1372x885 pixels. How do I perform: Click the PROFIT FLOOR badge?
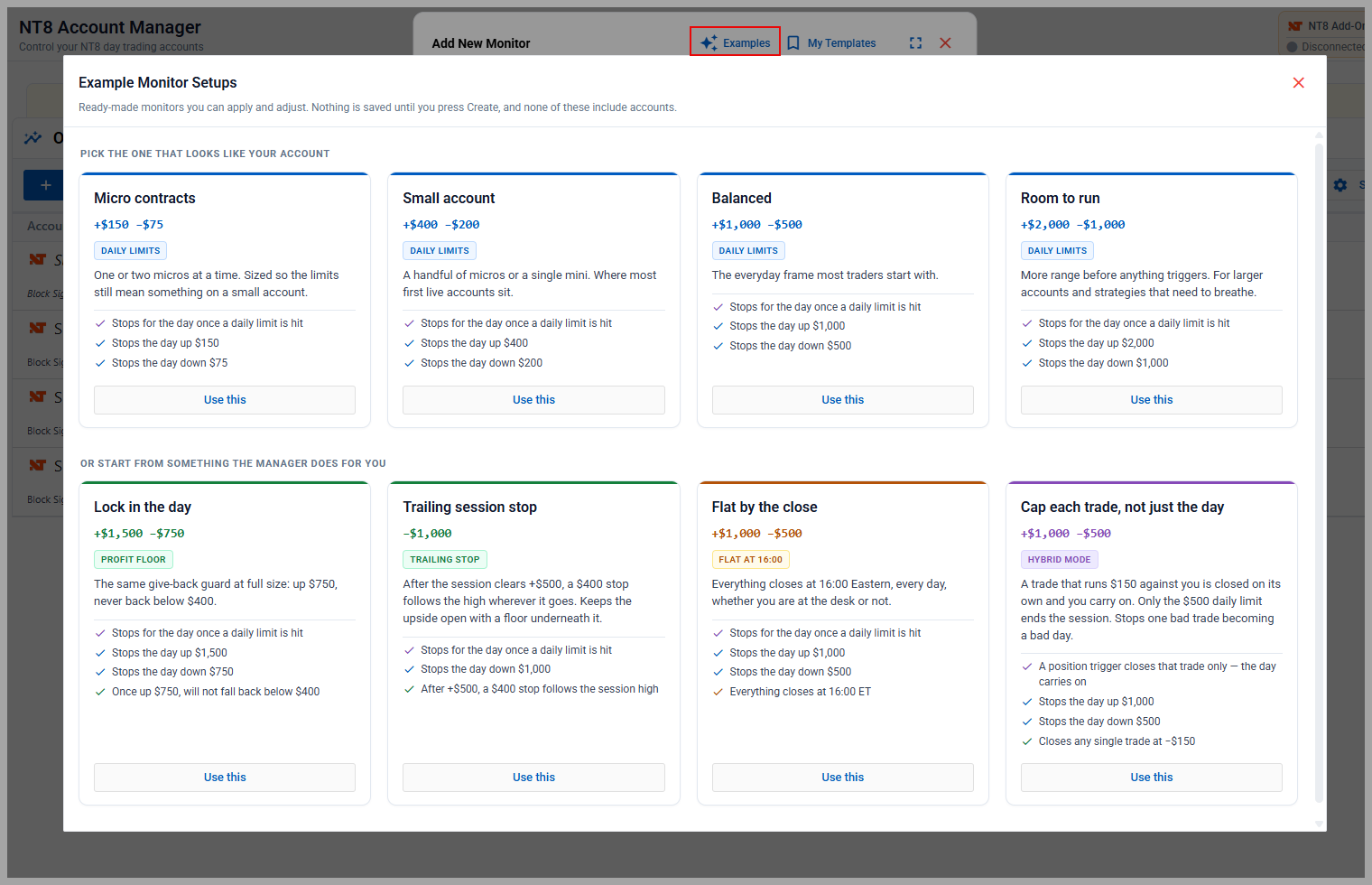[x=134, y=560]
